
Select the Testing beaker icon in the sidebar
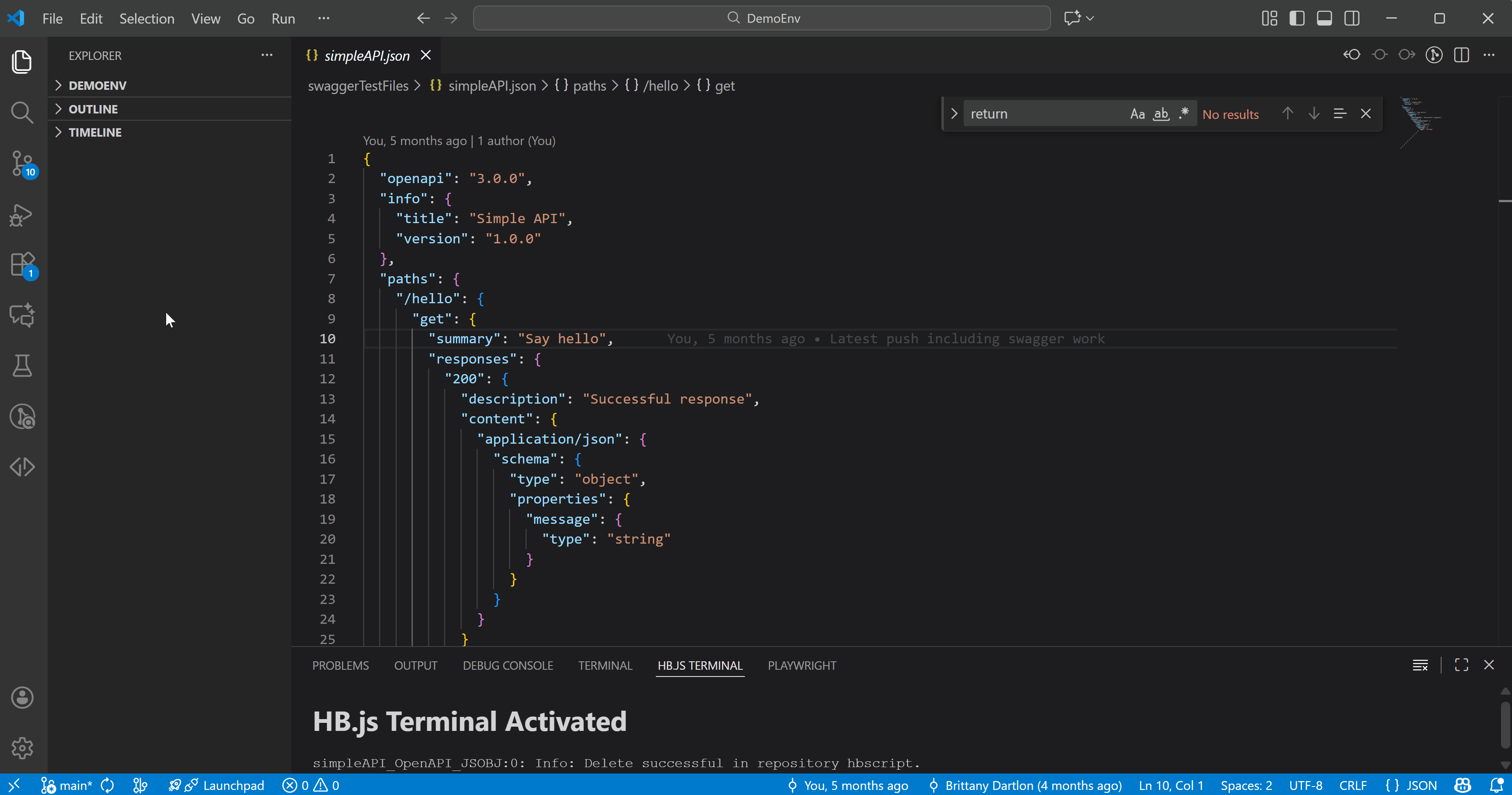[x=22, y=365]
